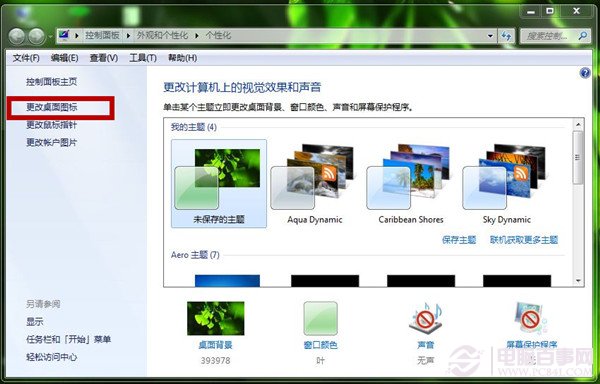The height and width of the screenshot is (384, 600).
Task: Click 保存主题 link
Action: [x=459, y=240]
